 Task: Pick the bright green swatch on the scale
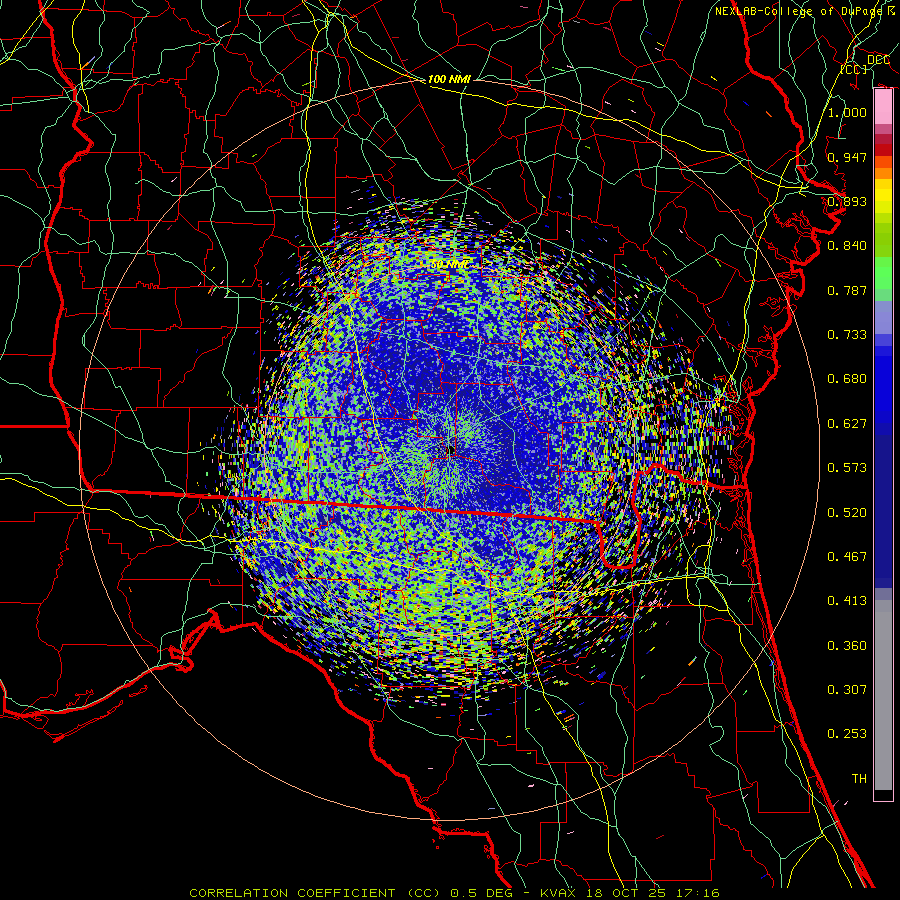(883, 273)
